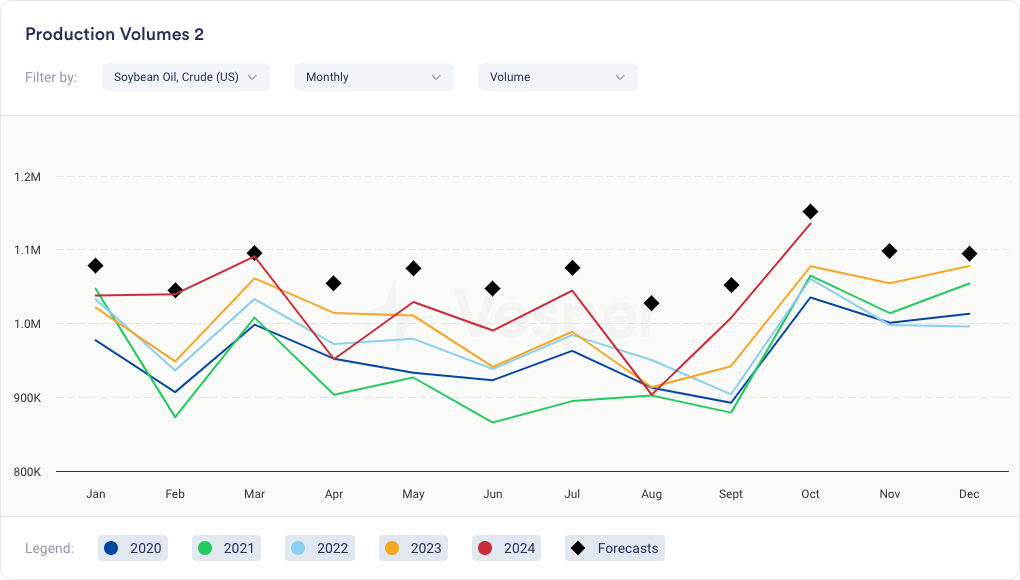1020x580 pixels.
Task: Click the November forecast diamond marker
Action: click(x=889, y=251)
